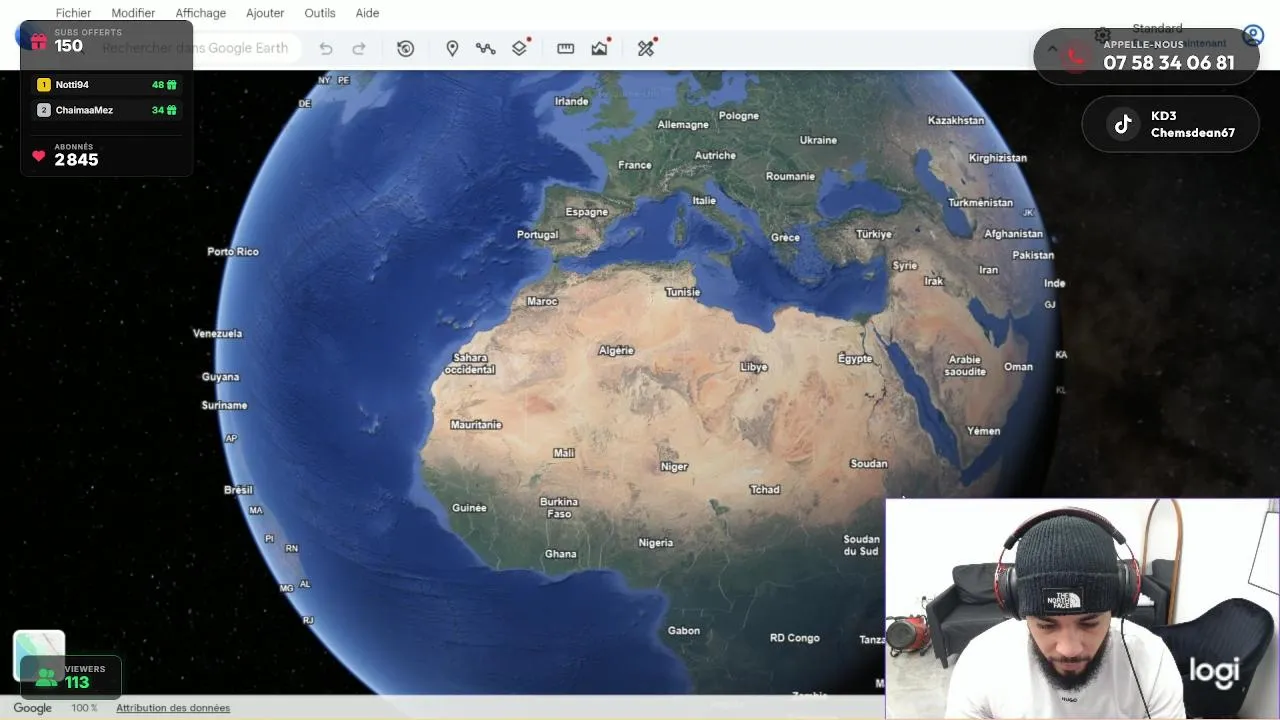Select the Arabie saoudite label
Viewport: 1280px width, 720px height.
pyautogui.click(x=965, y=365)
